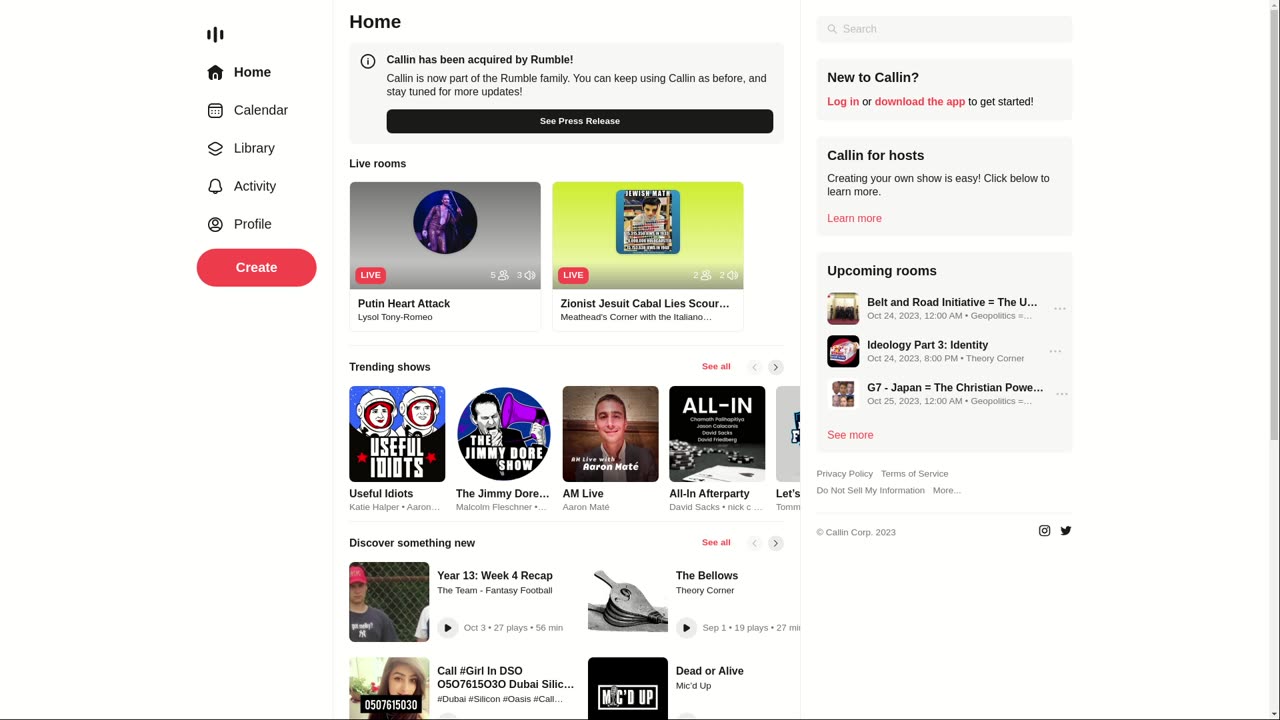Click See Press Release button

point(580,121)
